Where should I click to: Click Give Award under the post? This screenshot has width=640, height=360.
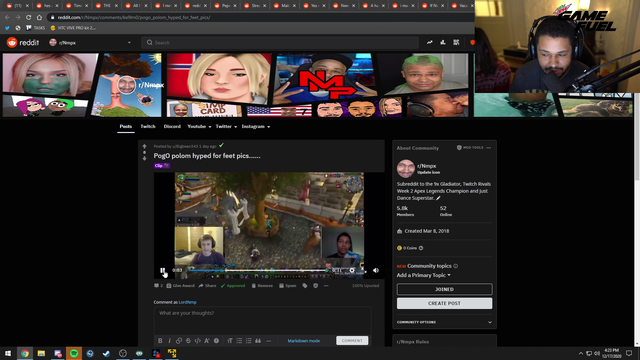coord(180,286)
